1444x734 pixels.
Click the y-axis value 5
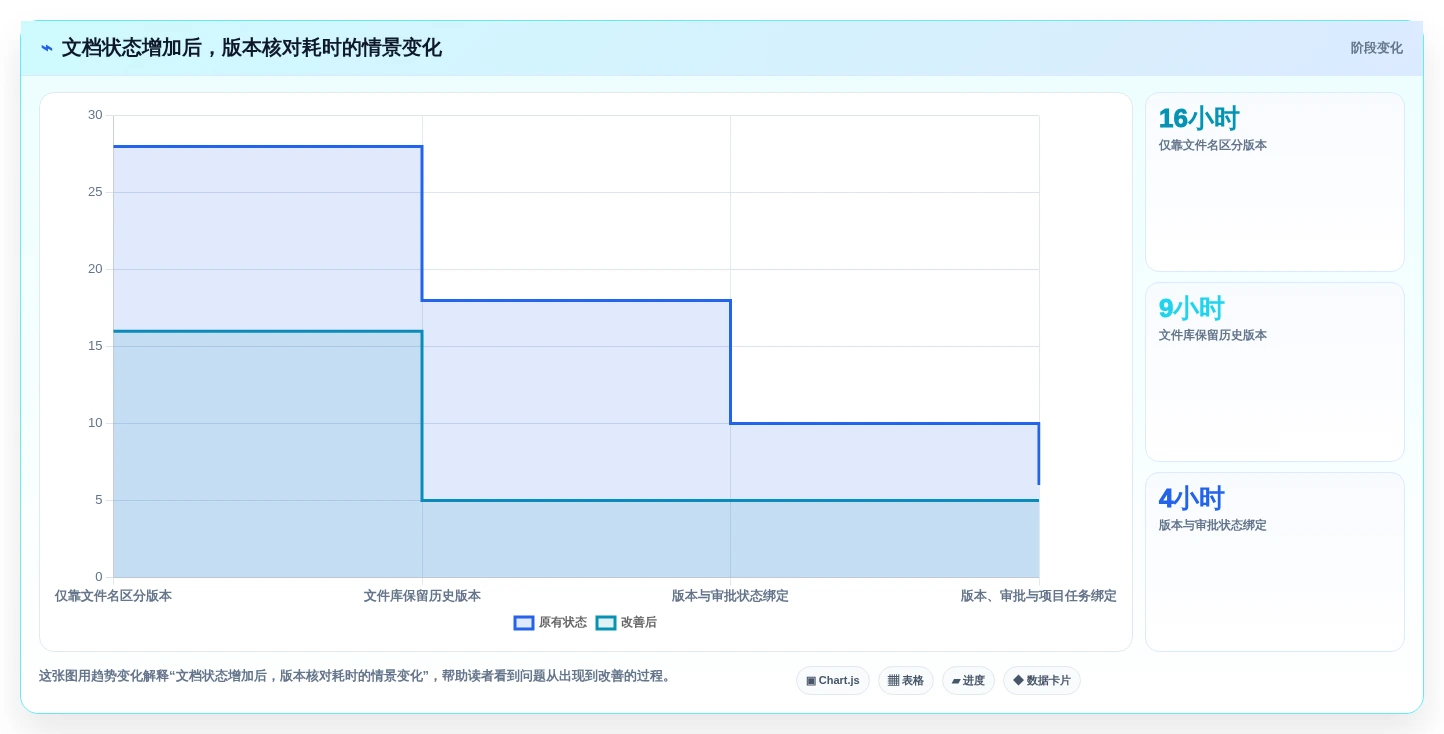[99, 500]
